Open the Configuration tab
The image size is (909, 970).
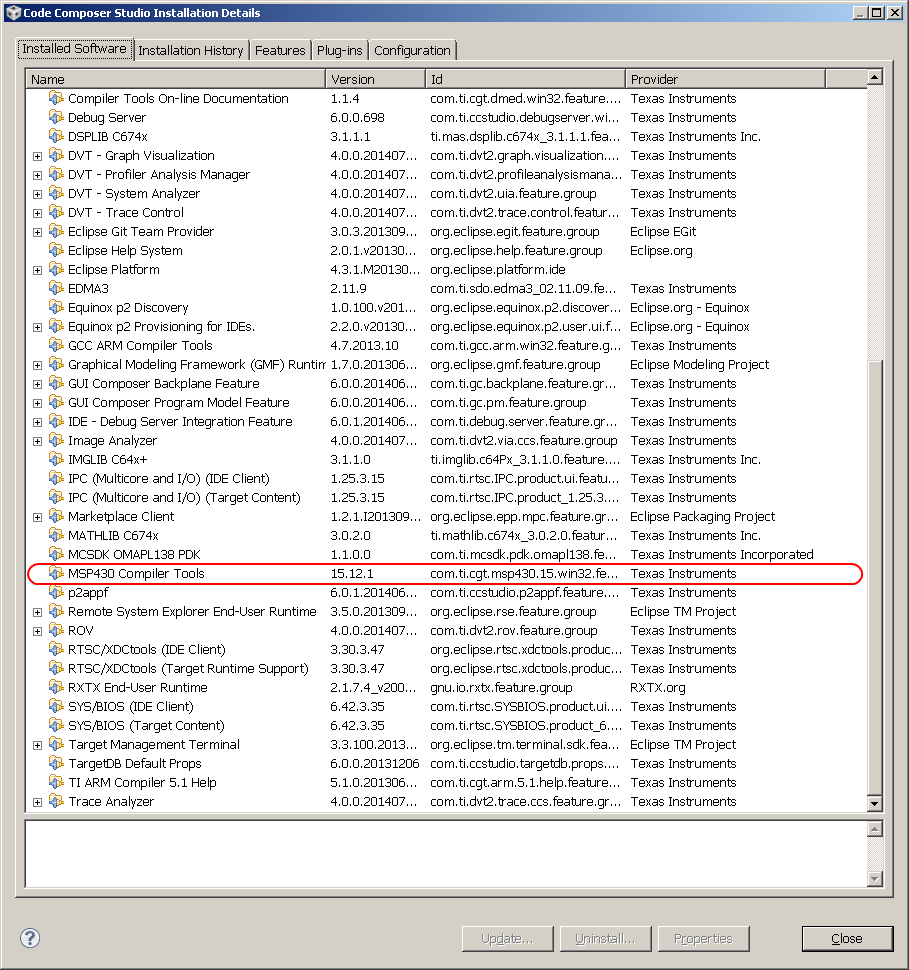(x=412, y=51)
